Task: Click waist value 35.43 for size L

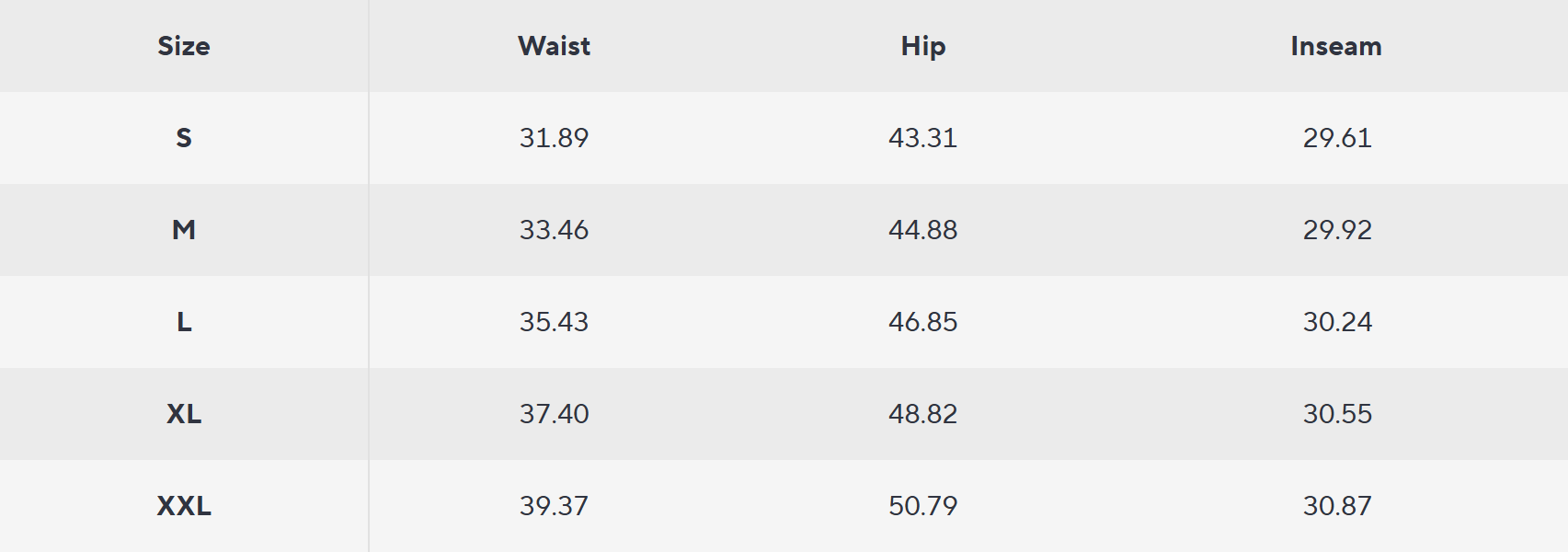Action: tap(554, 322)
